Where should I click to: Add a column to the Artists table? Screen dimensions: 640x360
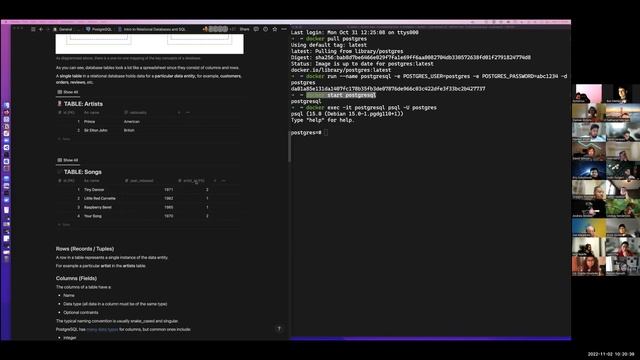[x=179, y=113]
